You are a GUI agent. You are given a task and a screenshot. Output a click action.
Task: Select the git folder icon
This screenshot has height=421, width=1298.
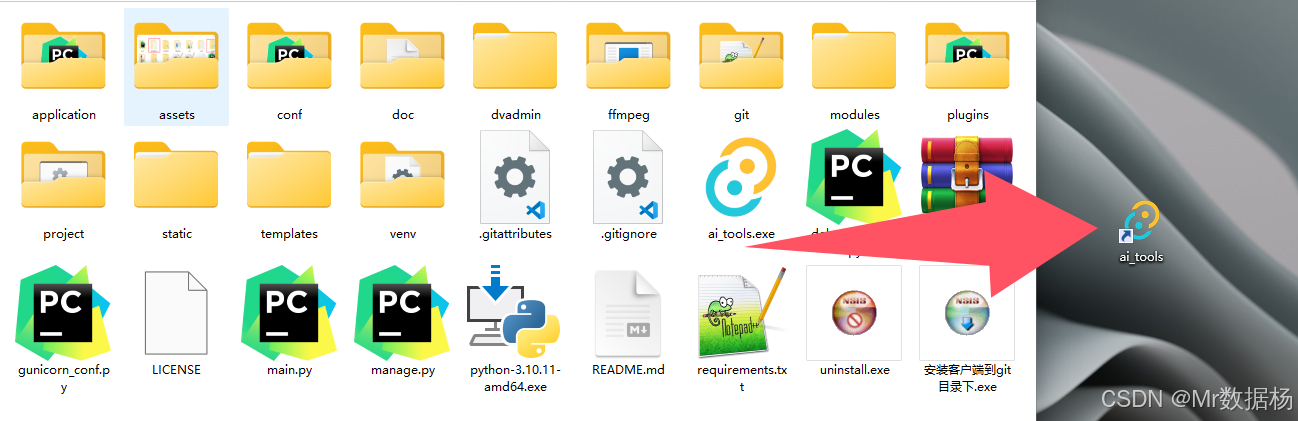tap(741, 55)
